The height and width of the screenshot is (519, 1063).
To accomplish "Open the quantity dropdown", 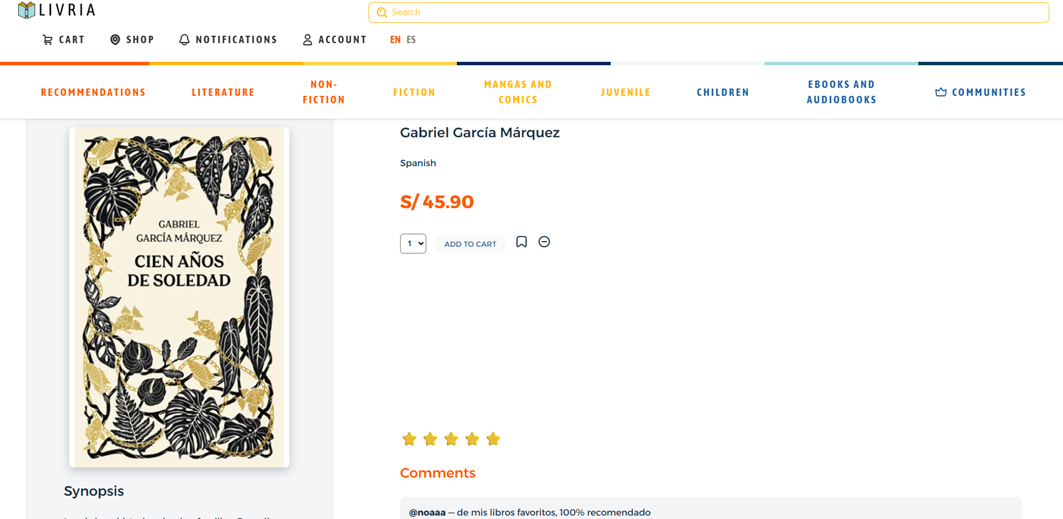I will click(413, 243).
